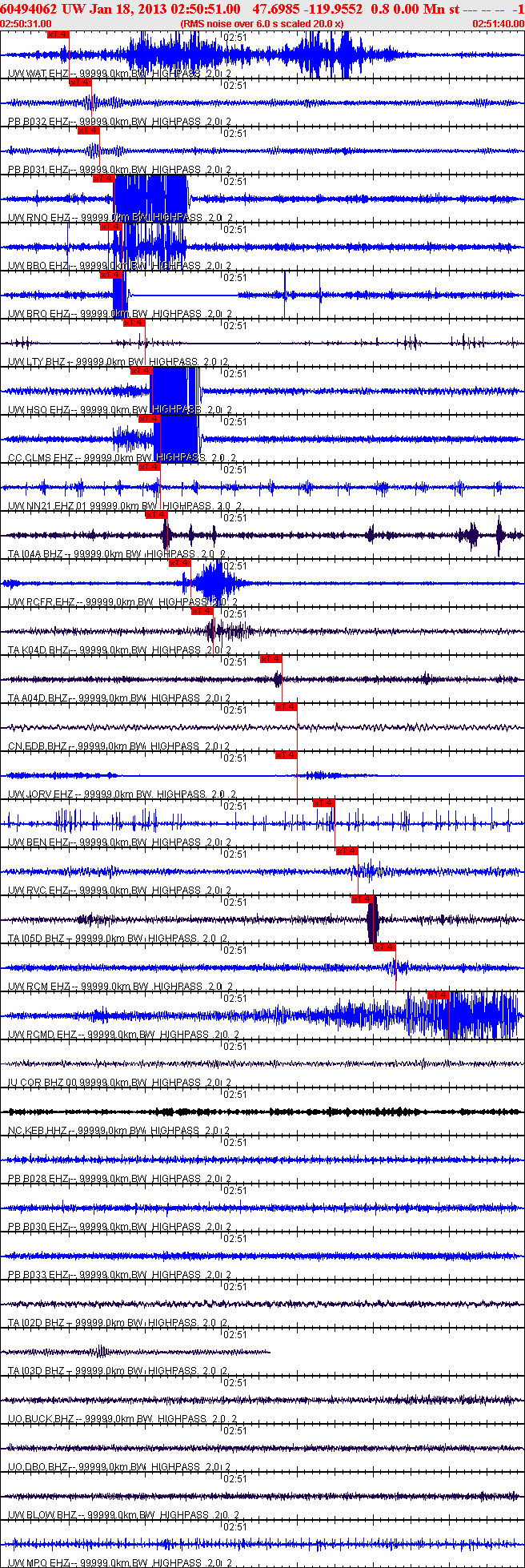Viewport: 525px width, 1568px height.
Task: Click the 'UW.LTY.BHZ' station label
Action: click(x=38, y=362)
